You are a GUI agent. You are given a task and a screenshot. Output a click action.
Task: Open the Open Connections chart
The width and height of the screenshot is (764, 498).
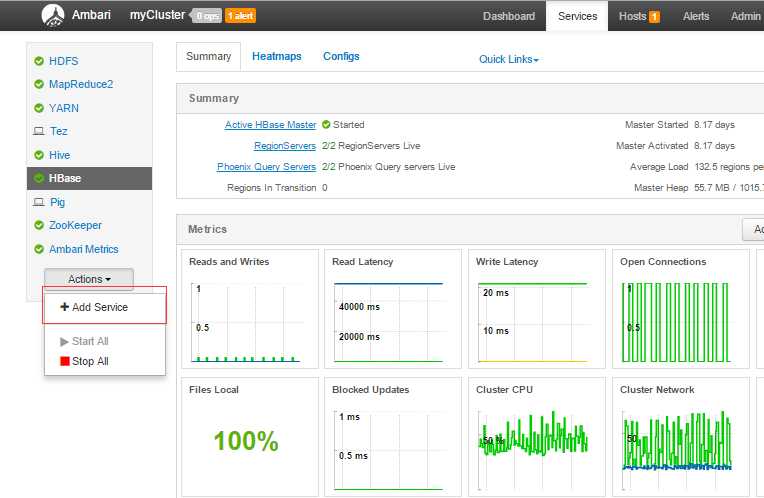click(x=681, y=309)
